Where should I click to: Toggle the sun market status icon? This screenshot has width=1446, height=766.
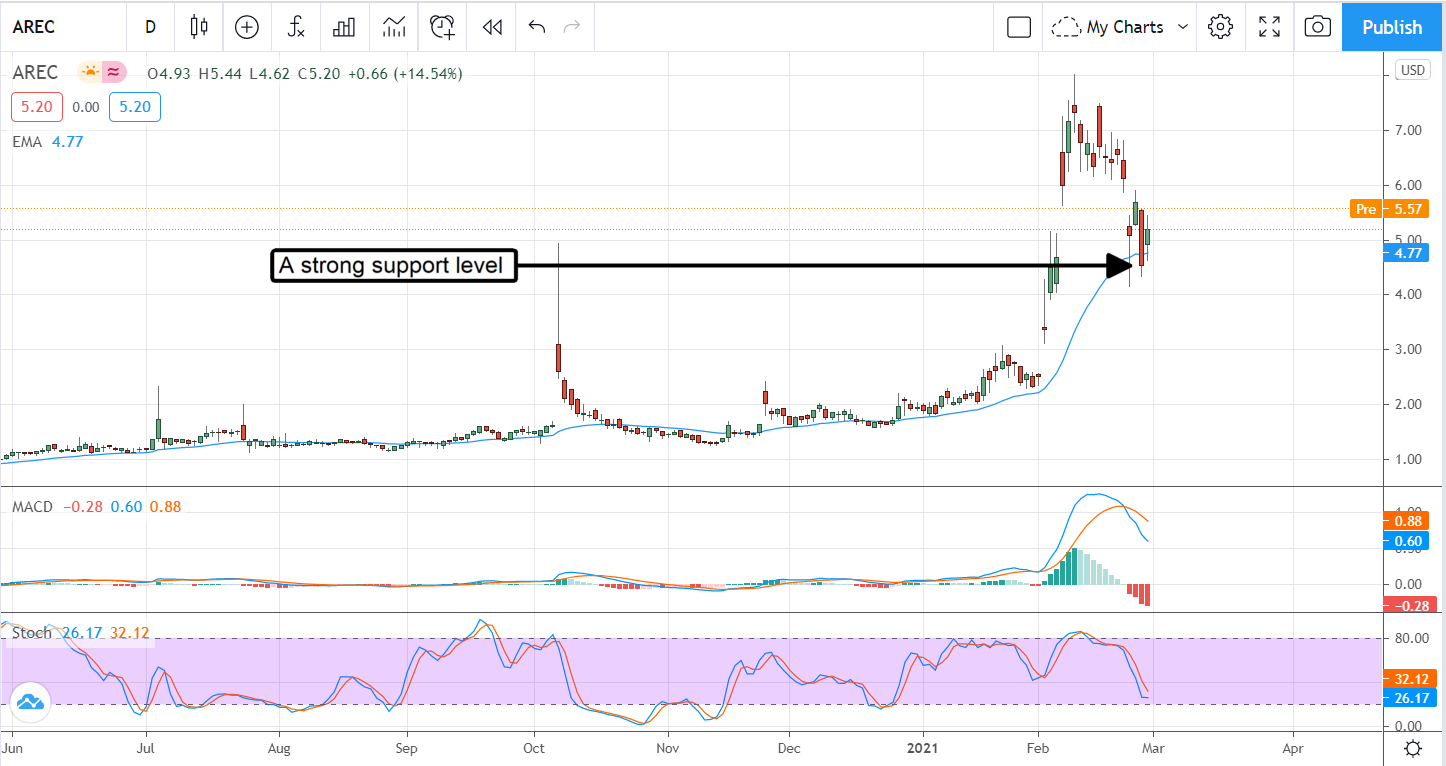coord(90,72)
